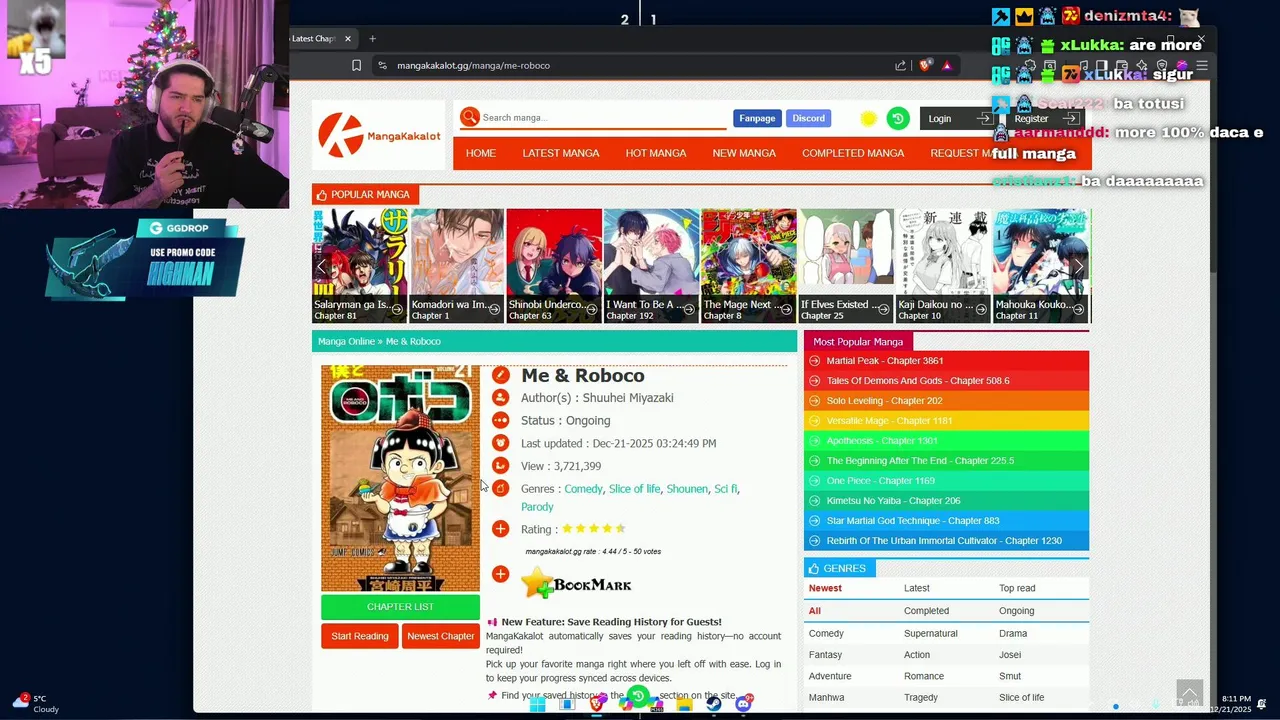Screen dimensions: 1280x720
Task: Select the Ongoing status filter
Action: (x=1016, y=611)
